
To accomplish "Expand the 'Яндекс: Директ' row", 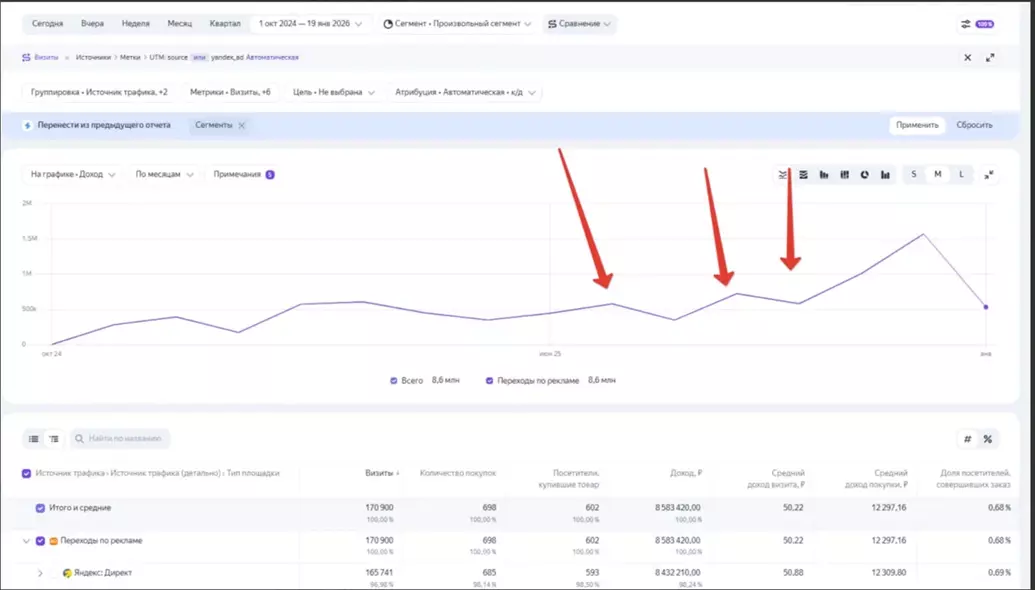I will click(40, 573).
